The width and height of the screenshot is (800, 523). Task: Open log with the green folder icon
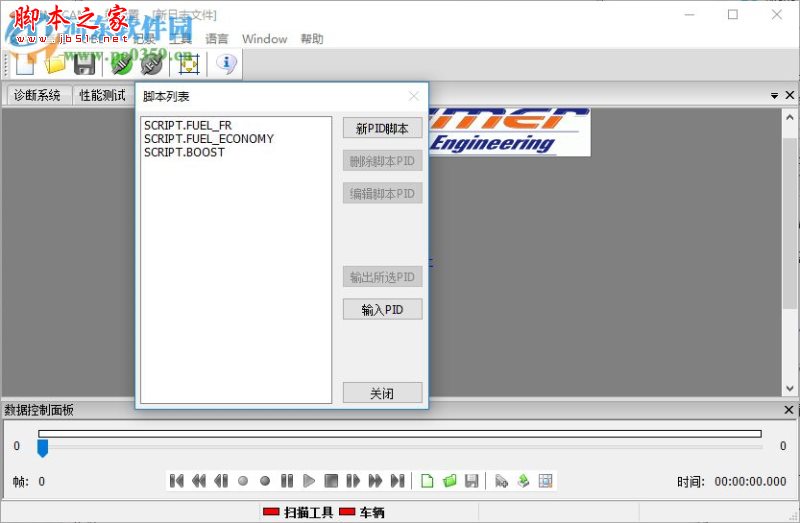(449, 481)
